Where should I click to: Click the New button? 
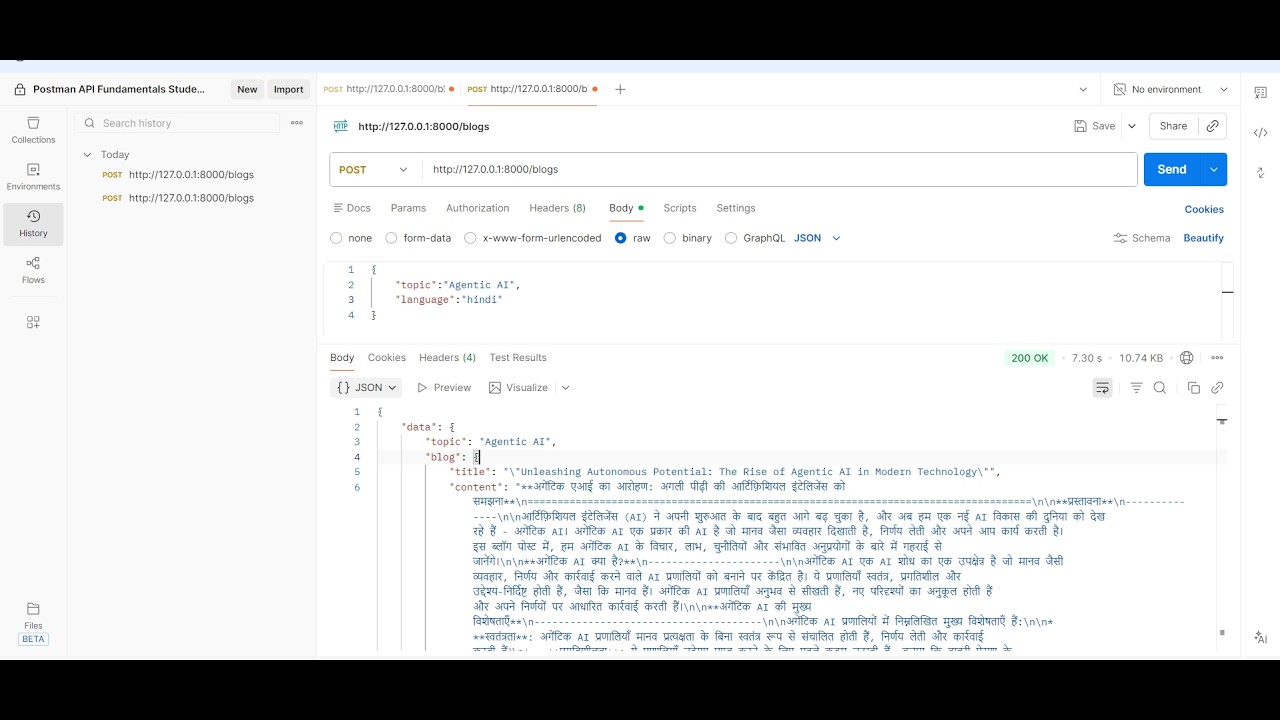pyautogui.click(x=247, y=89)
